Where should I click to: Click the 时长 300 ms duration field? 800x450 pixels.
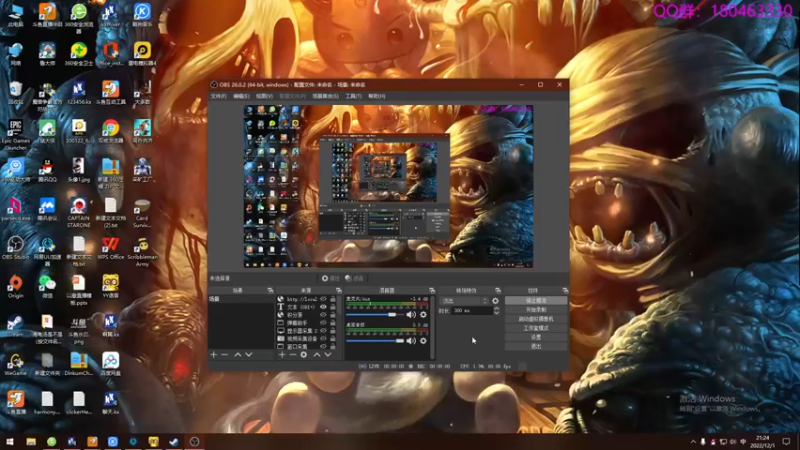click(472, 311)
